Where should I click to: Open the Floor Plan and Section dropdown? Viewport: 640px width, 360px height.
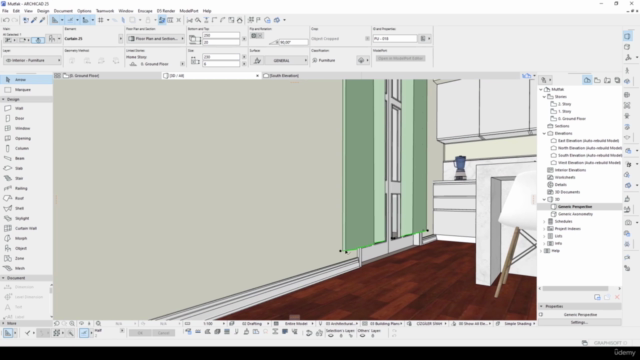pos(156,39)
